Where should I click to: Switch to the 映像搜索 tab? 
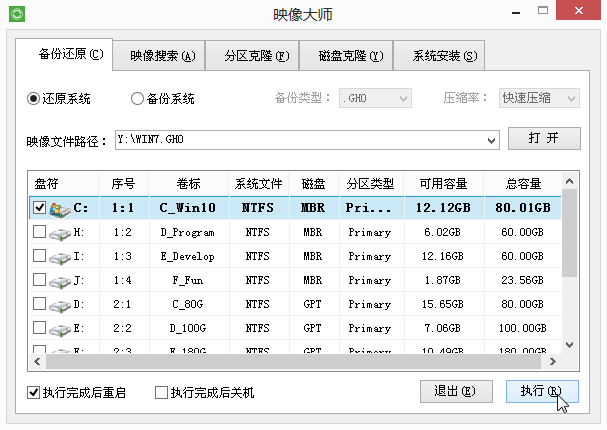pyautogui.click(x=161, y=55)
